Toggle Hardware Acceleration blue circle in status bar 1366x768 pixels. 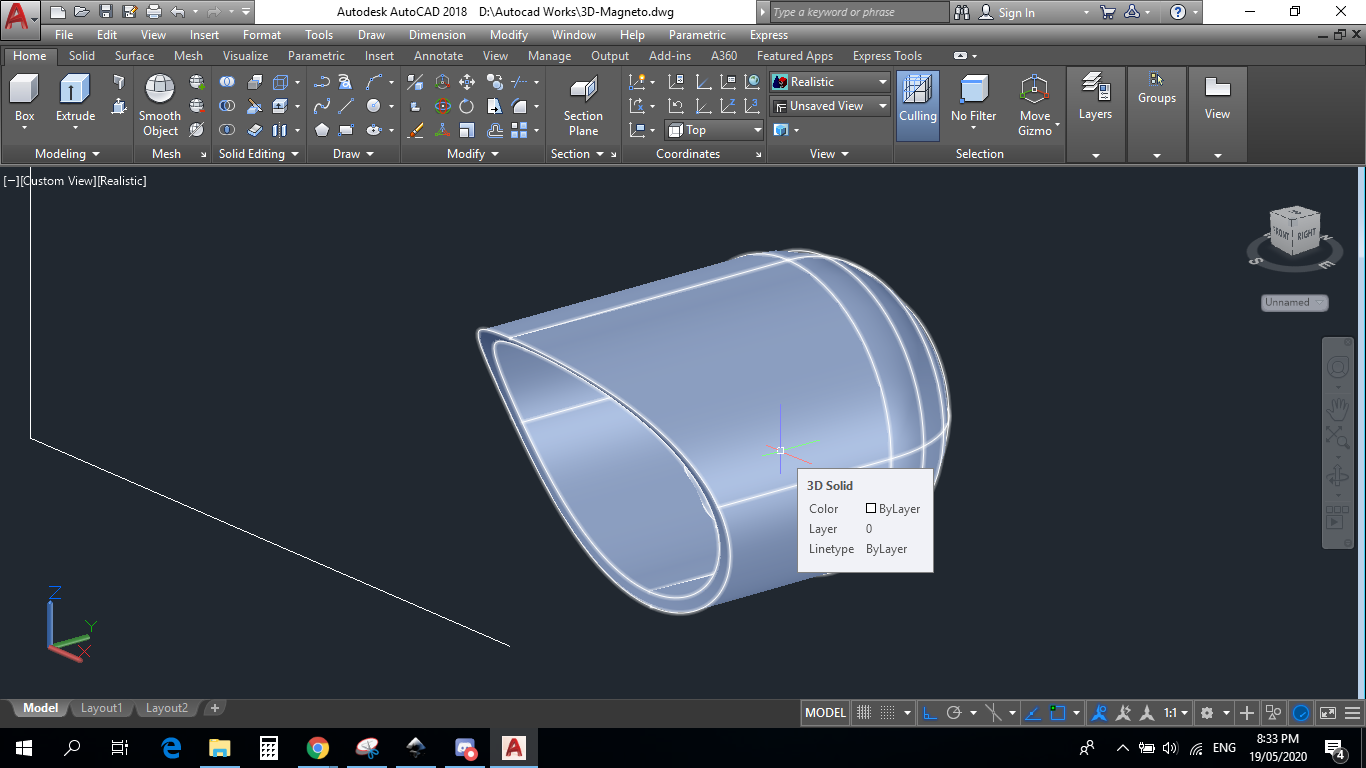pos(1301,713)
